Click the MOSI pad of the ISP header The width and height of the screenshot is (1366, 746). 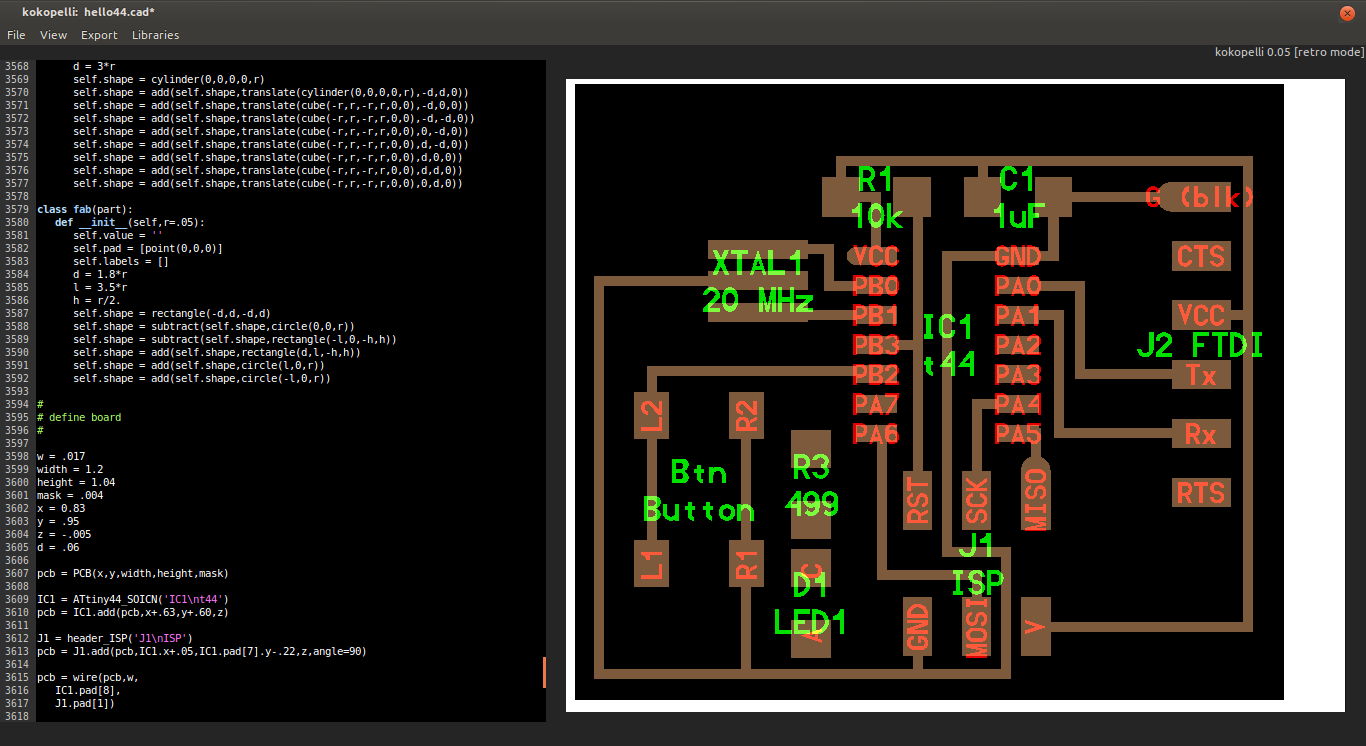(977, 627)
